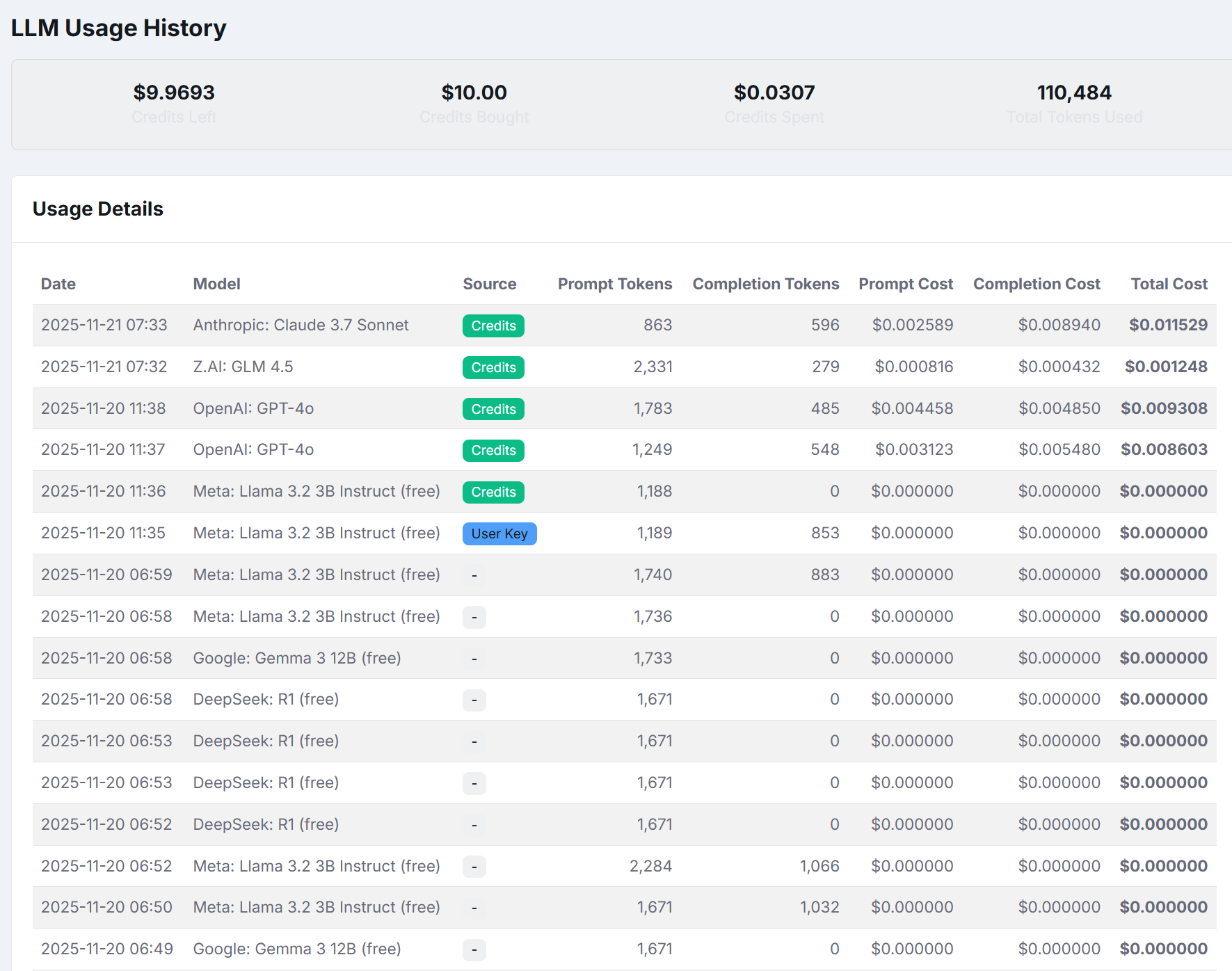1232x971 pixels.
Task: Select total cost $0.001248
Action: (1166, 367)
